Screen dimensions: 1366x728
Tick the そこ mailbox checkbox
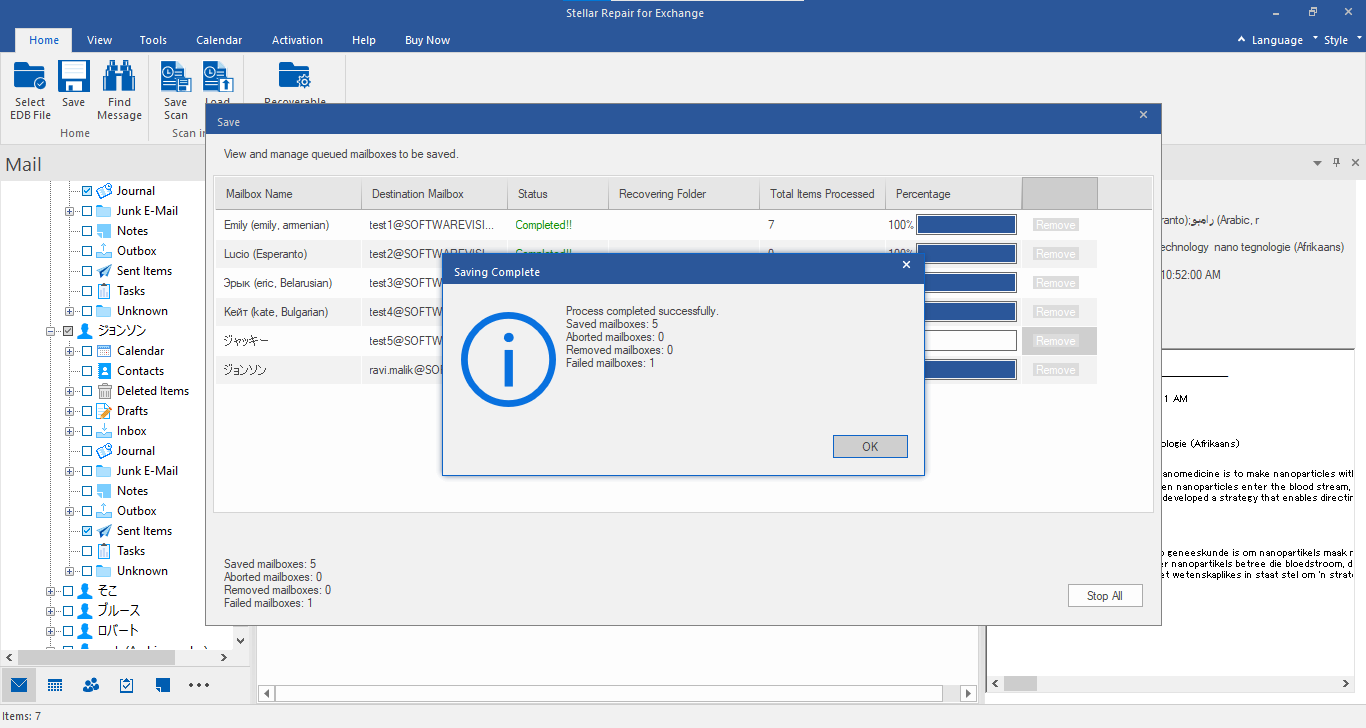coord(68,591)
